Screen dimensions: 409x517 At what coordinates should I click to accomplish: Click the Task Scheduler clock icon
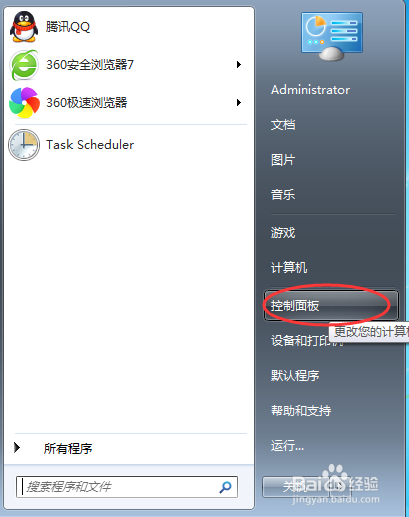[24, 145]
